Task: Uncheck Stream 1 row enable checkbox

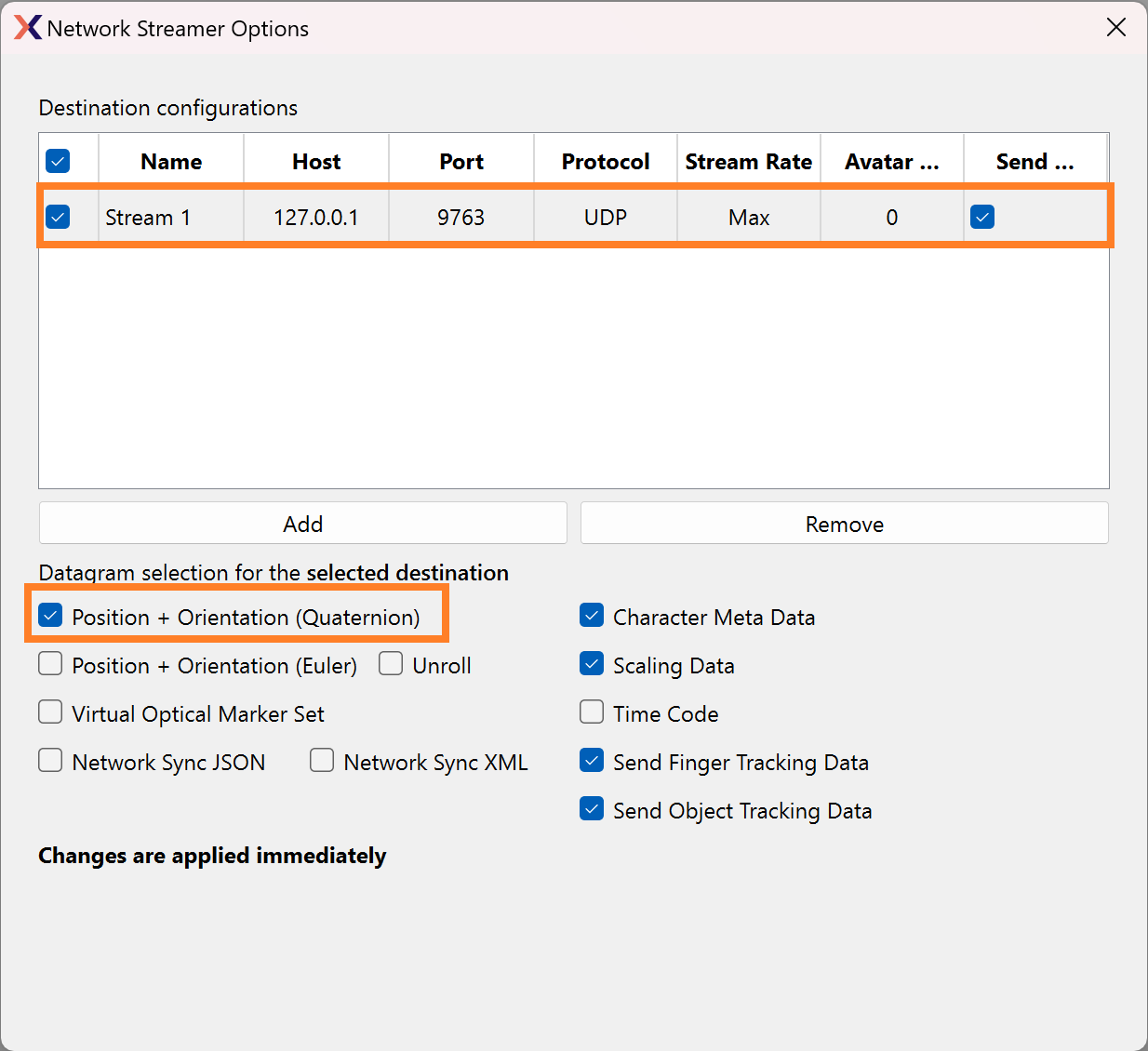Action: (x=58, y=218)
